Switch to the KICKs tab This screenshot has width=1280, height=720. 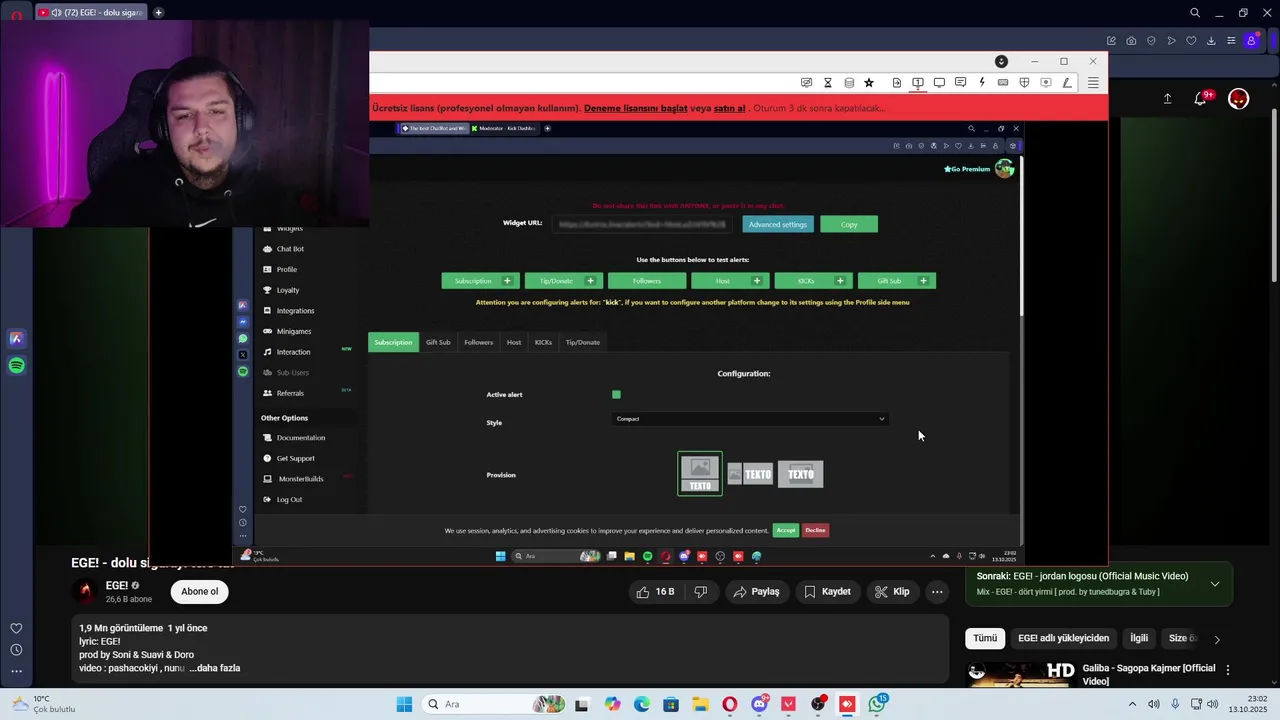click(543, 342)
